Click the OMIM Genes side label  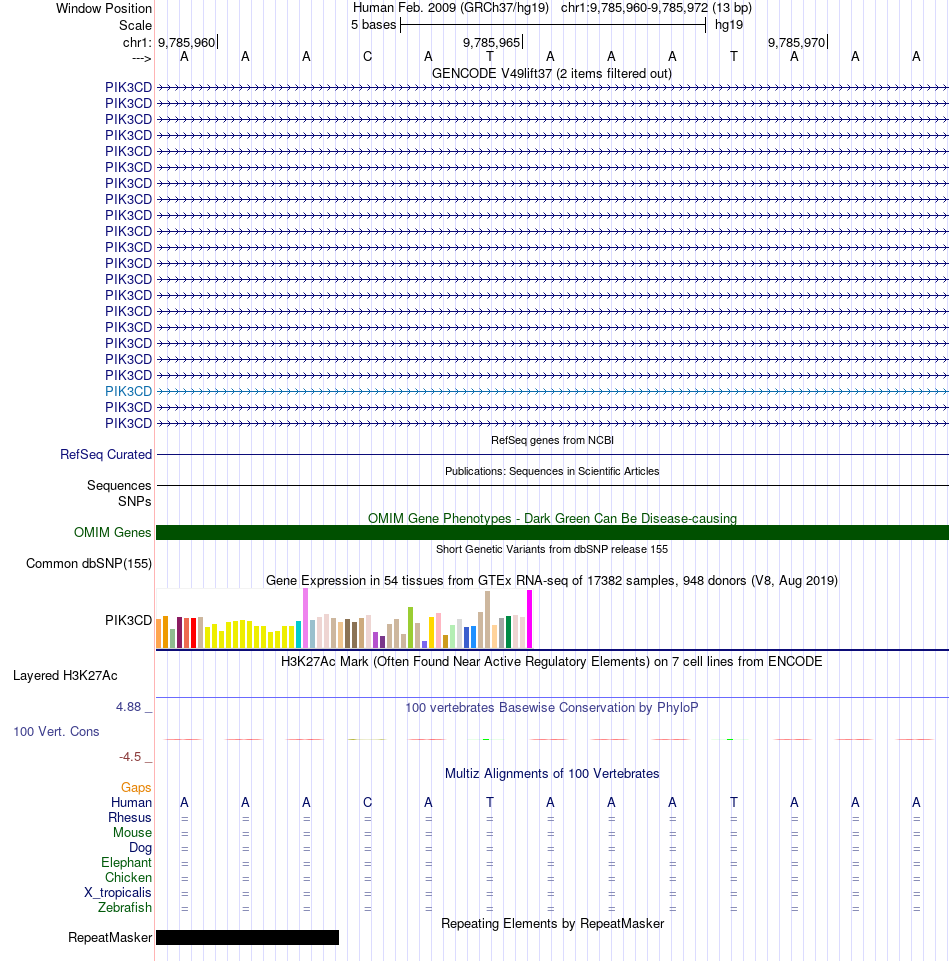click(112, 533)
